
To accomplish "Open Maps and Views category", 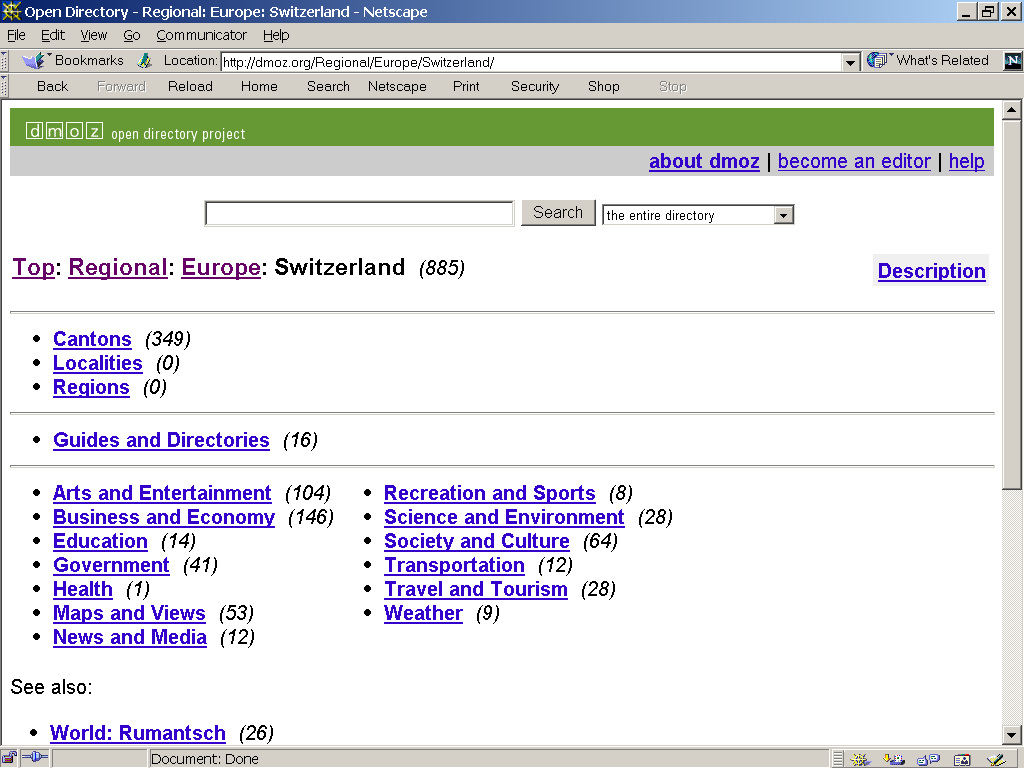I will pos(129,613).
